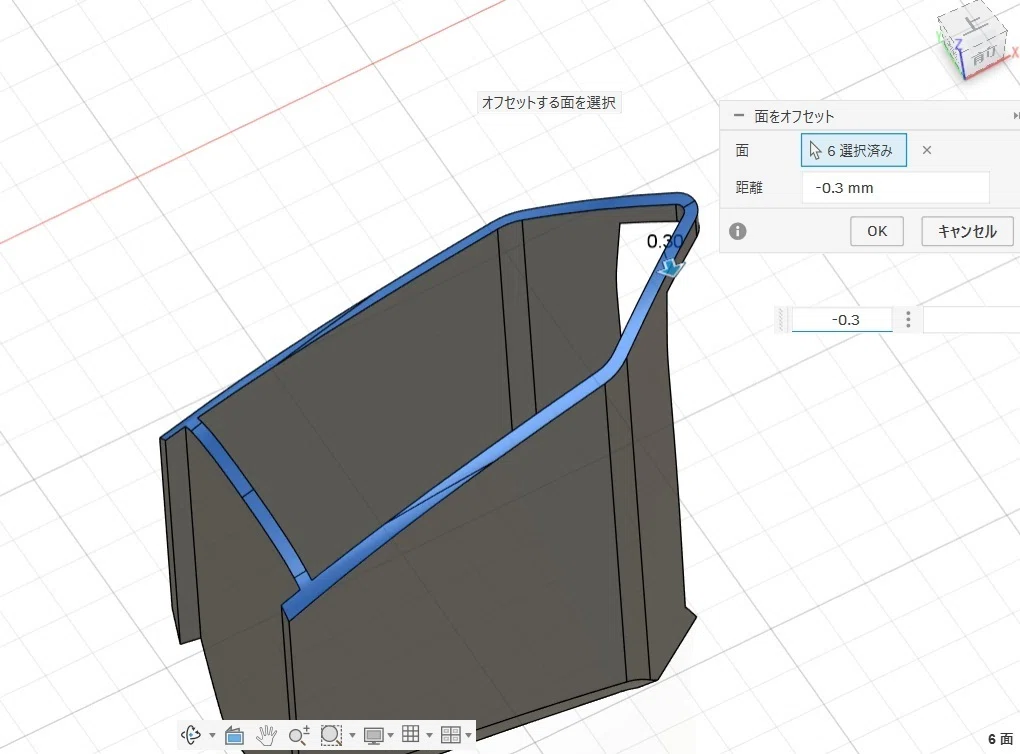The height and width of the screenshot is (754, 1020).
Task: Click the Viewports layout icon
Action: [450, 735]
